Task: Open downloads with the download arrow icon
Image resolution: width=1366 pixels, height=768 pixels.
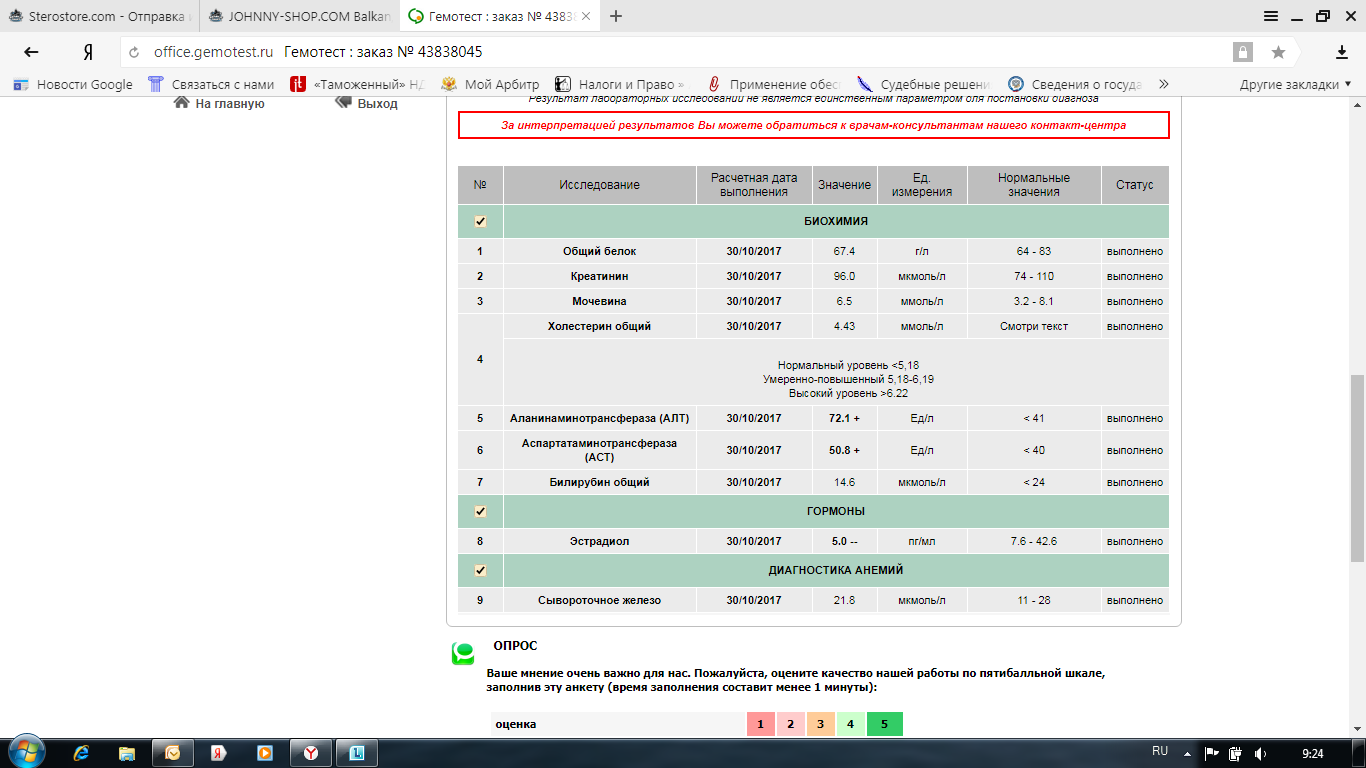Action: (x=1342, y=52)
